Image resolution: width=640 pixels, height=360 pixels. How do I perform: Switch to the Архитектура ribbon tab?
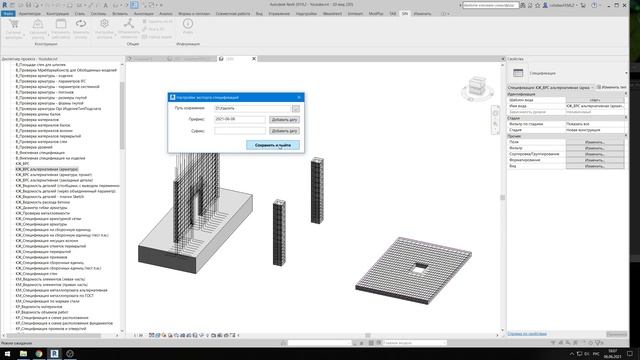point(30,13)
